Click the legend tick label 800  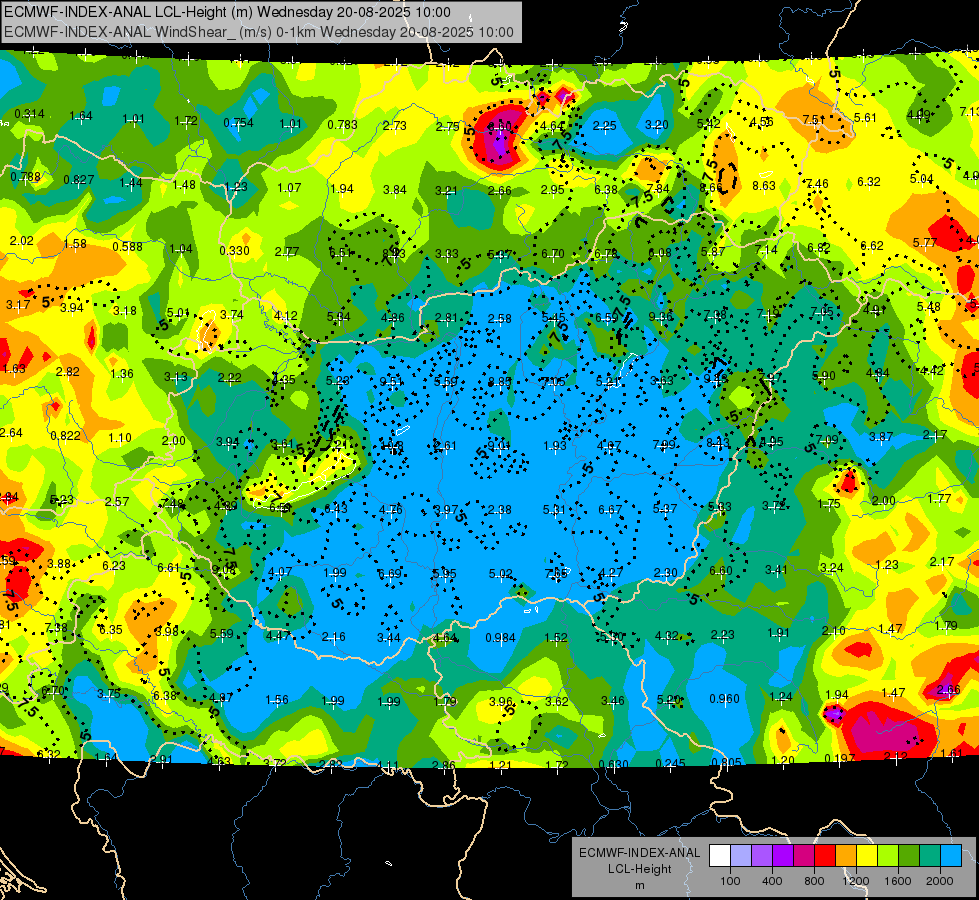click(814, 881)
